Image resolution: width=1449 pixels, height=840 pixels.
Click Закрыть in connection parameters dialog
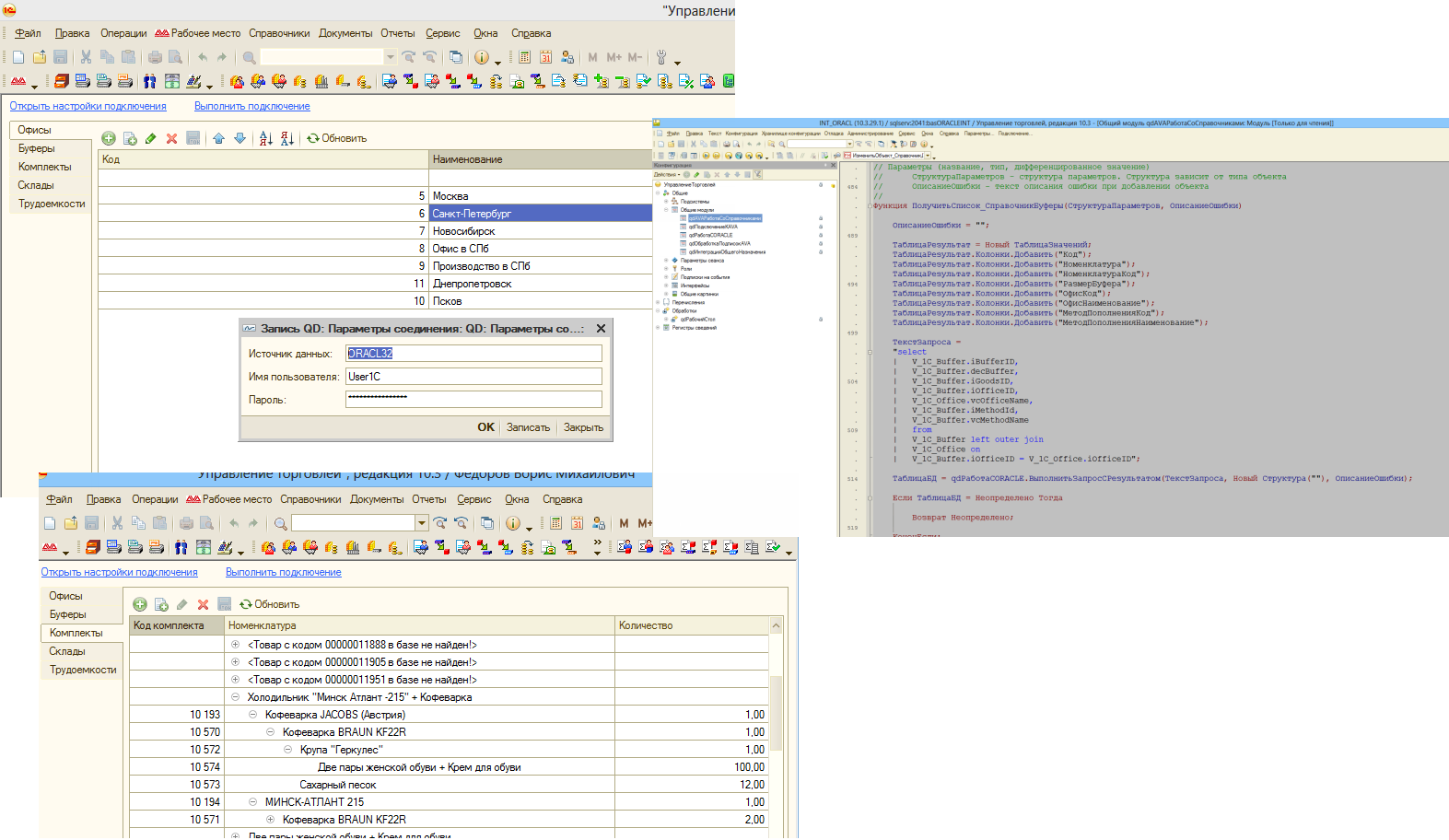(x=584, y=427)
